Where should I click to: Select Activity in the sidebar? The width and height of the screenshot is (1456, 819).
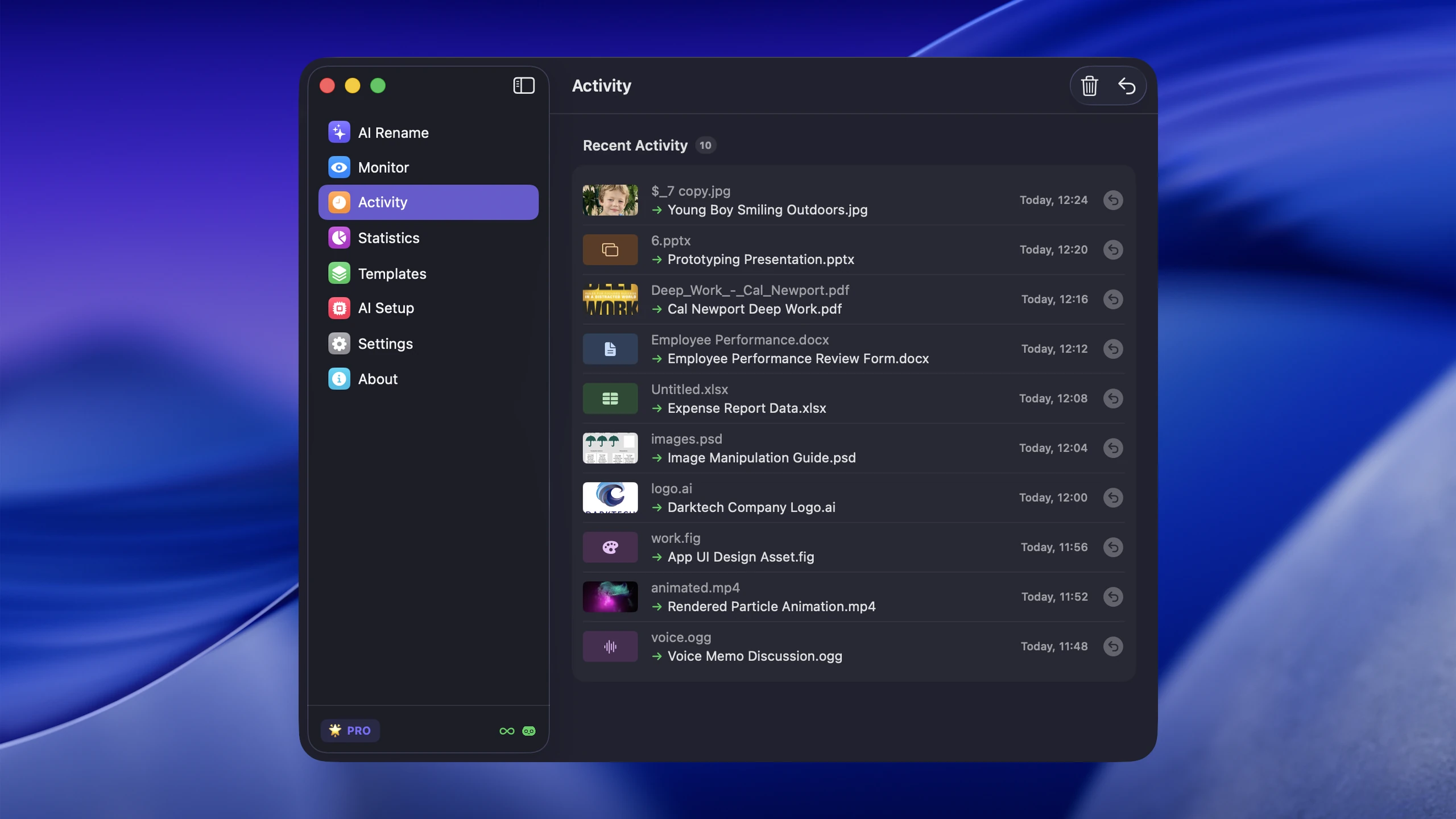click(428, 202)
